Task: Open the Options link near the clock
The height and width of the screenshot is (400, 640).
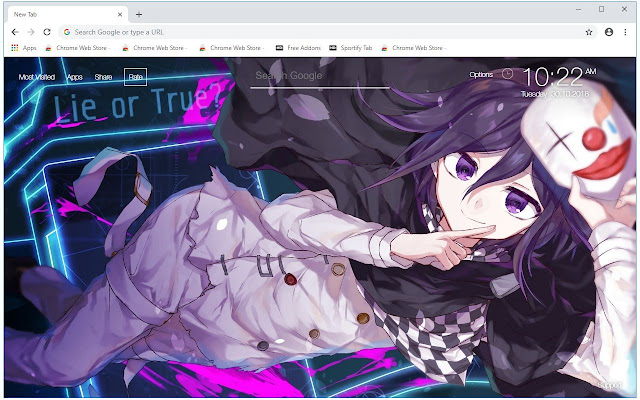Action: click(x=481, y=74)
